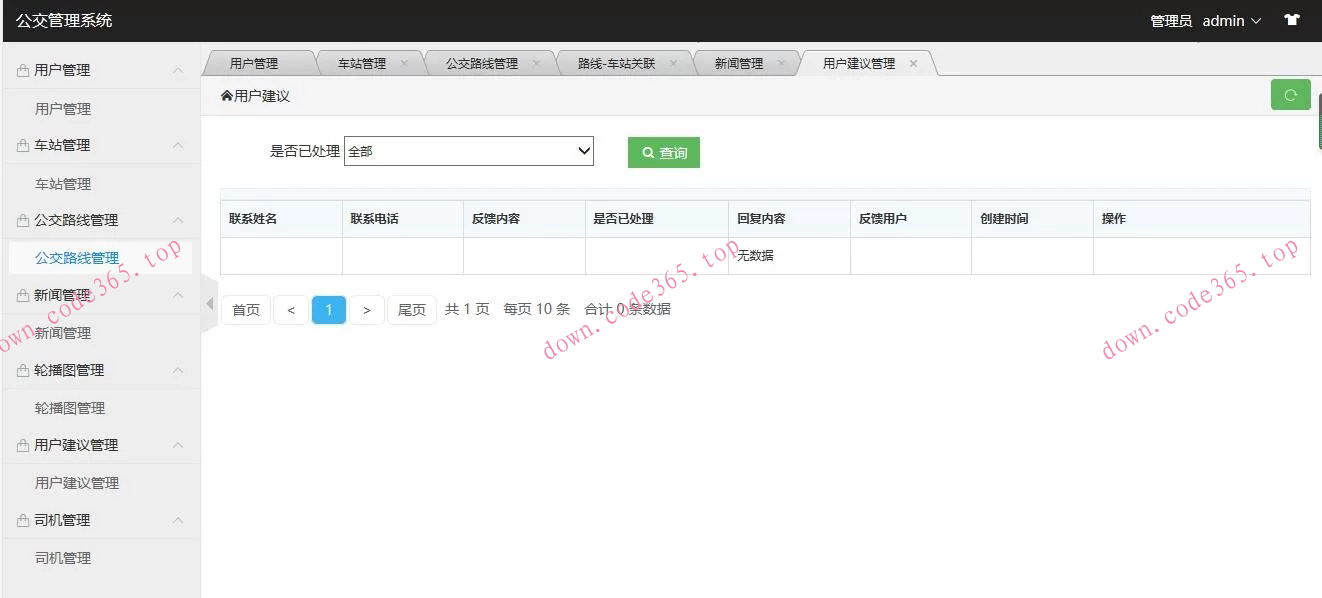Click the magnifier icon on the 查询 button
Viewport: 1322px width, 598px height.
646,151
